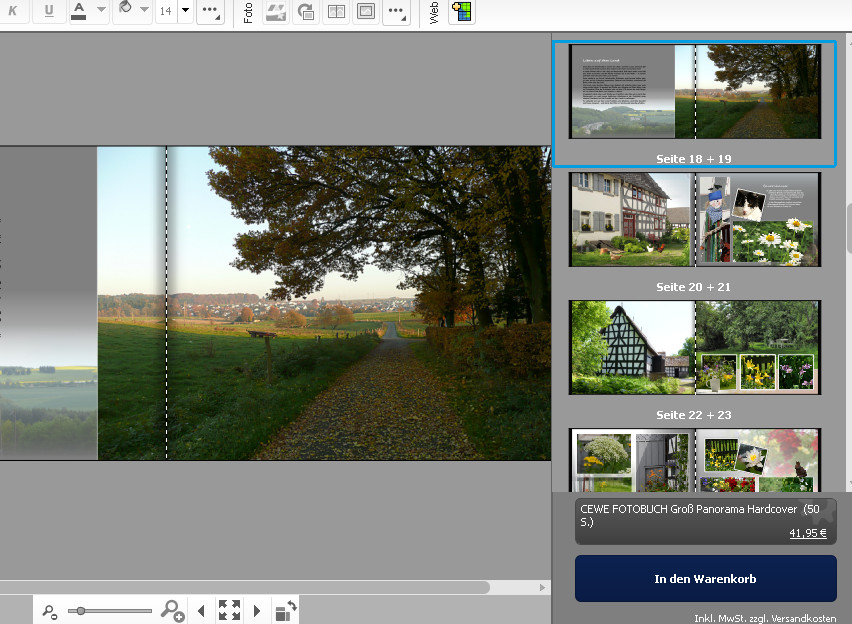
Task: Fit page to screen view
Action: [x=229, y=610]
